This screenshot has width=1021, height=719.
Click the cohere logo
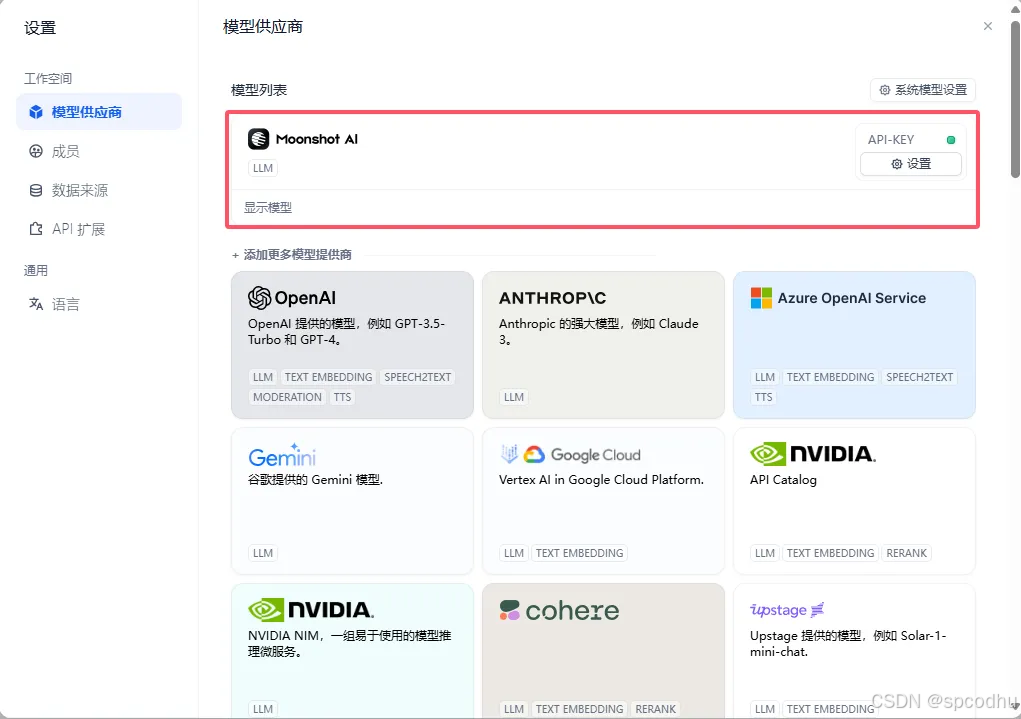pos(559,610)
